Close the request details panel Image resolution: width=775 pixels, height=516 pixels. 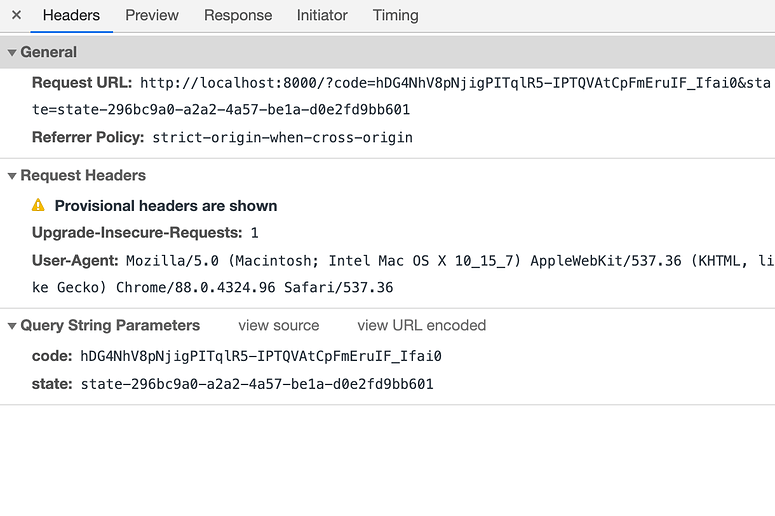(x=16, y=15)
